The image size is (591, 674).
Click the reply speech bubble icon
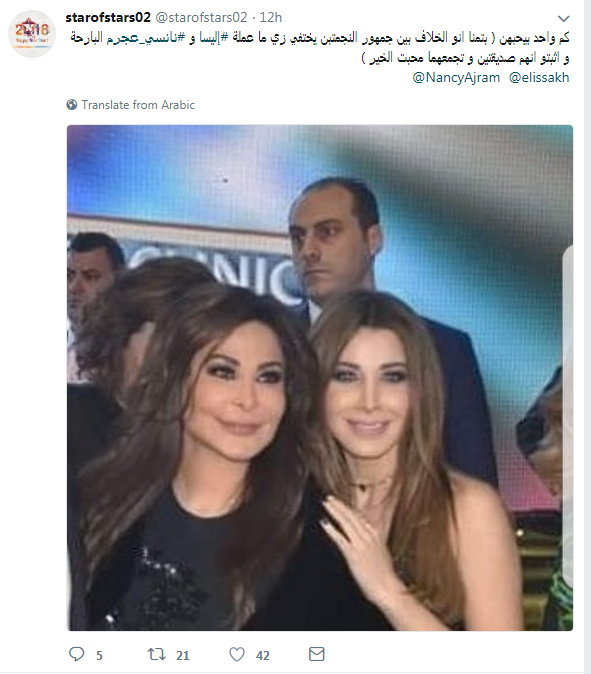pyautogui.click(x=77, y=654)
